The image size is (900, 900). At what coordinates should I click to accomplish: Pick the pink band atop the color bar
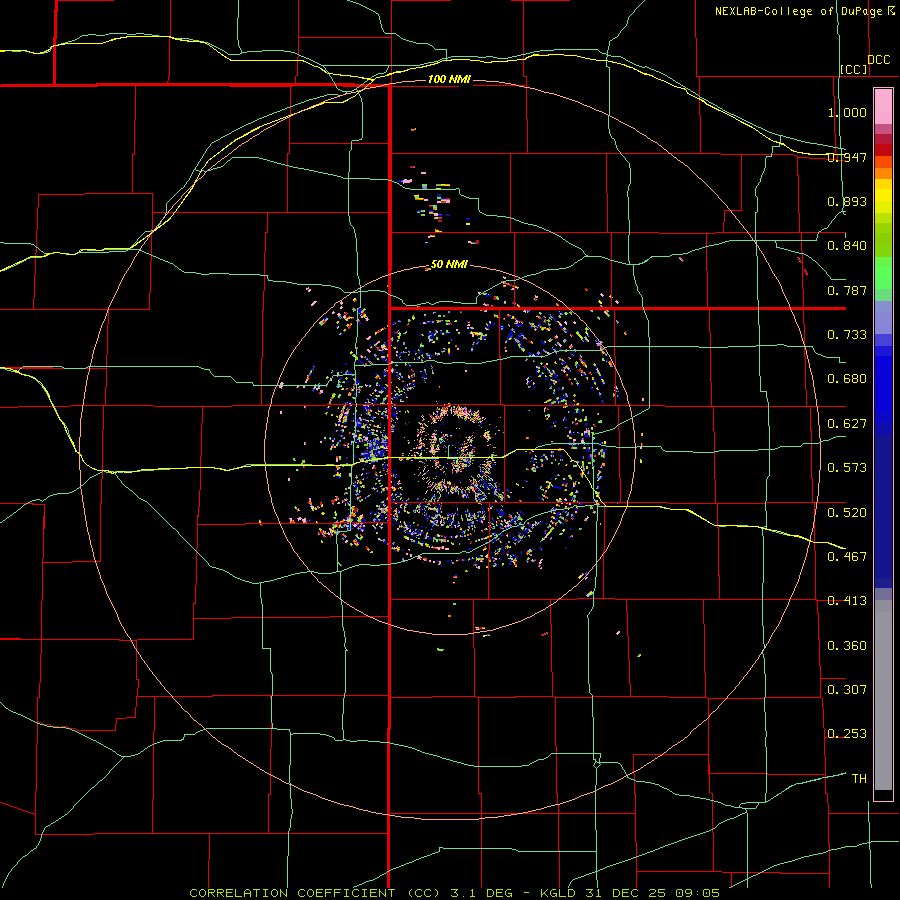883,107
